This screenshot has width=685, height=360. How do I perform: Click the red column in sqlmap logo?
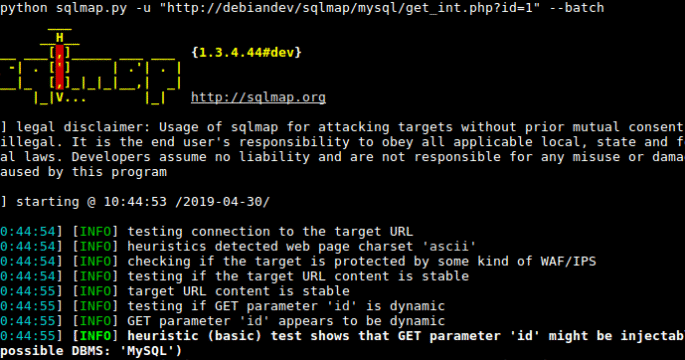[x=60, y=67]
